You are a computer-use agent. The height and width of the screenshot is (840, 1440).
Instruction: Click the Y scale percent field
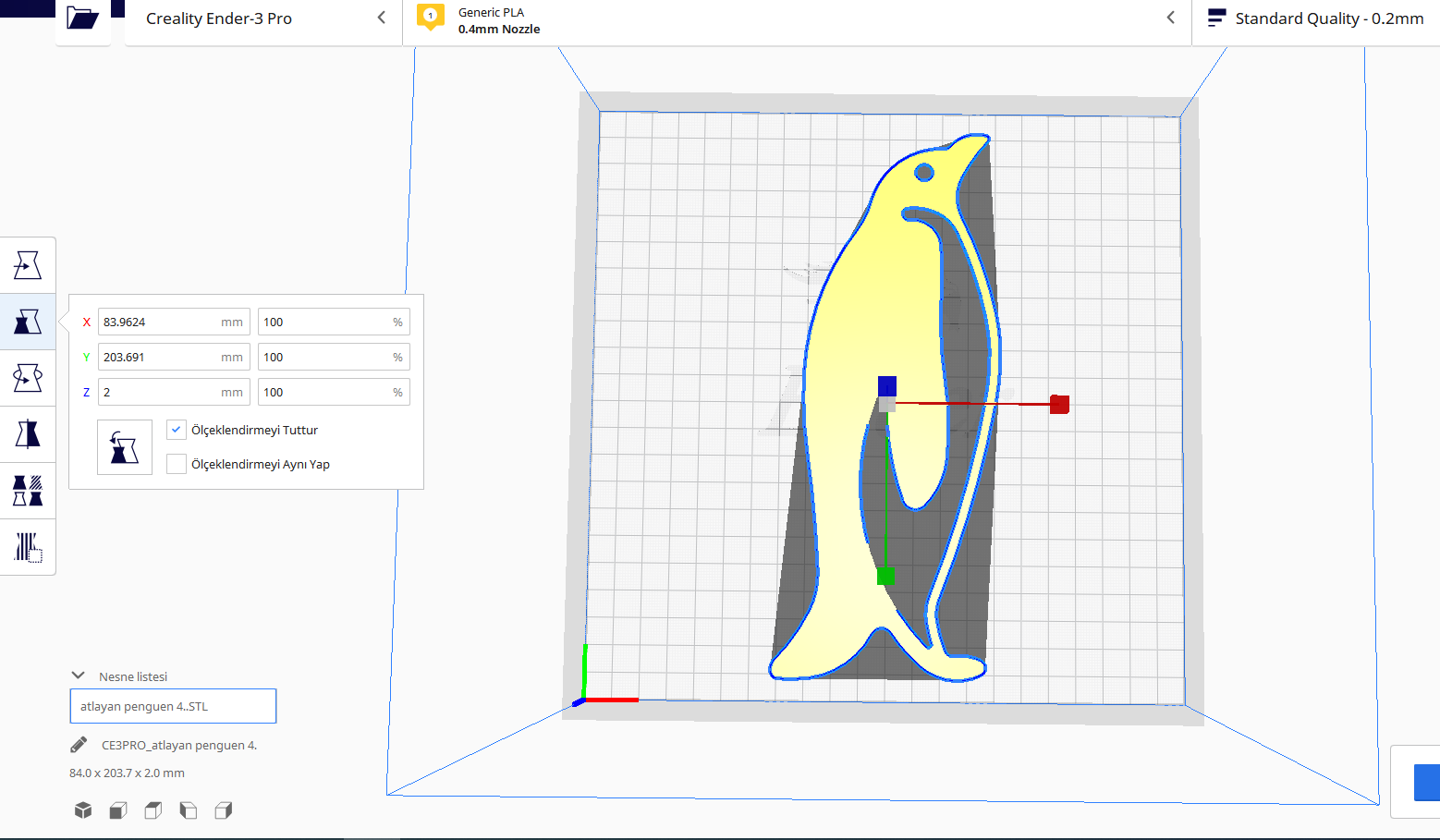pyautogui.click(x=334, y=357)
